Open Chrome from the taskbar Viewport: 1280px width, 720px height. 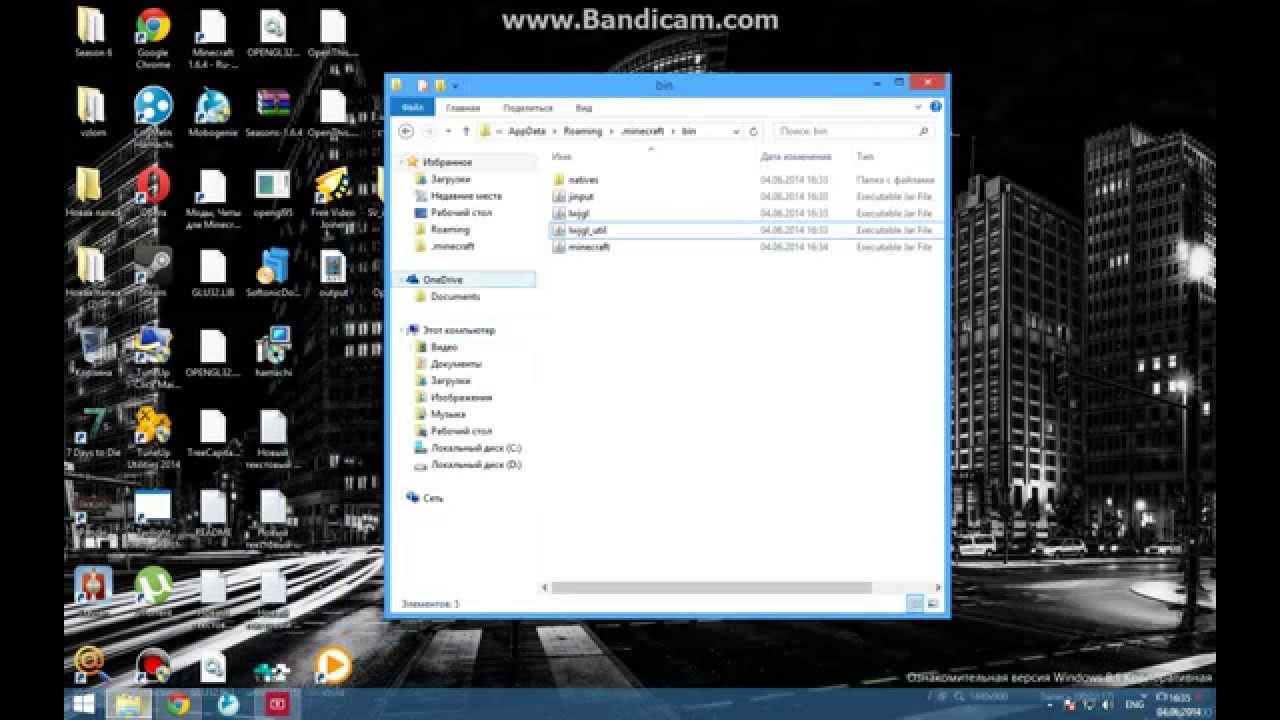(x=178, y=704)
